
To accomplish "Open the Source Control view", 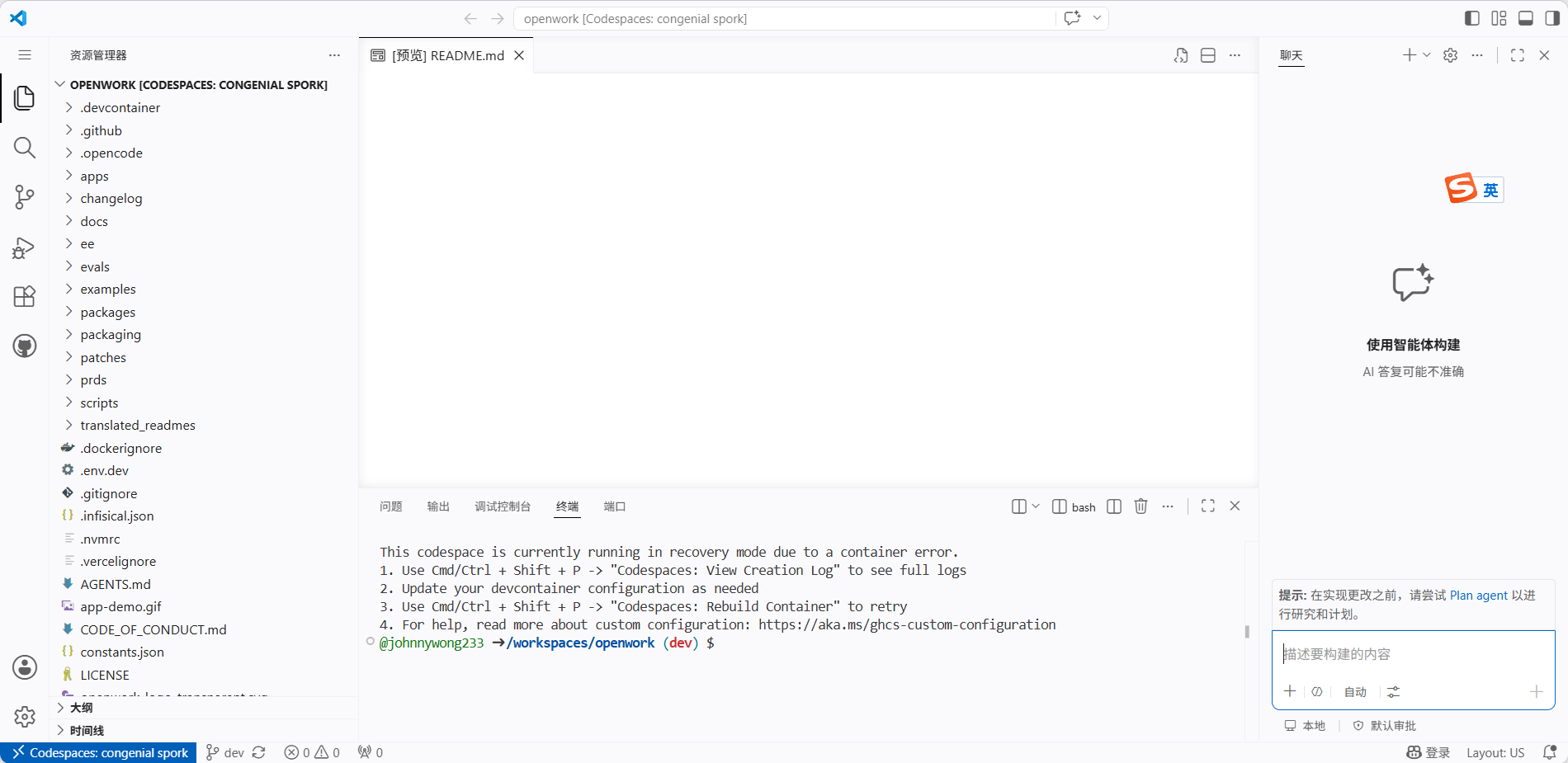I will click(x=25, y=197).
